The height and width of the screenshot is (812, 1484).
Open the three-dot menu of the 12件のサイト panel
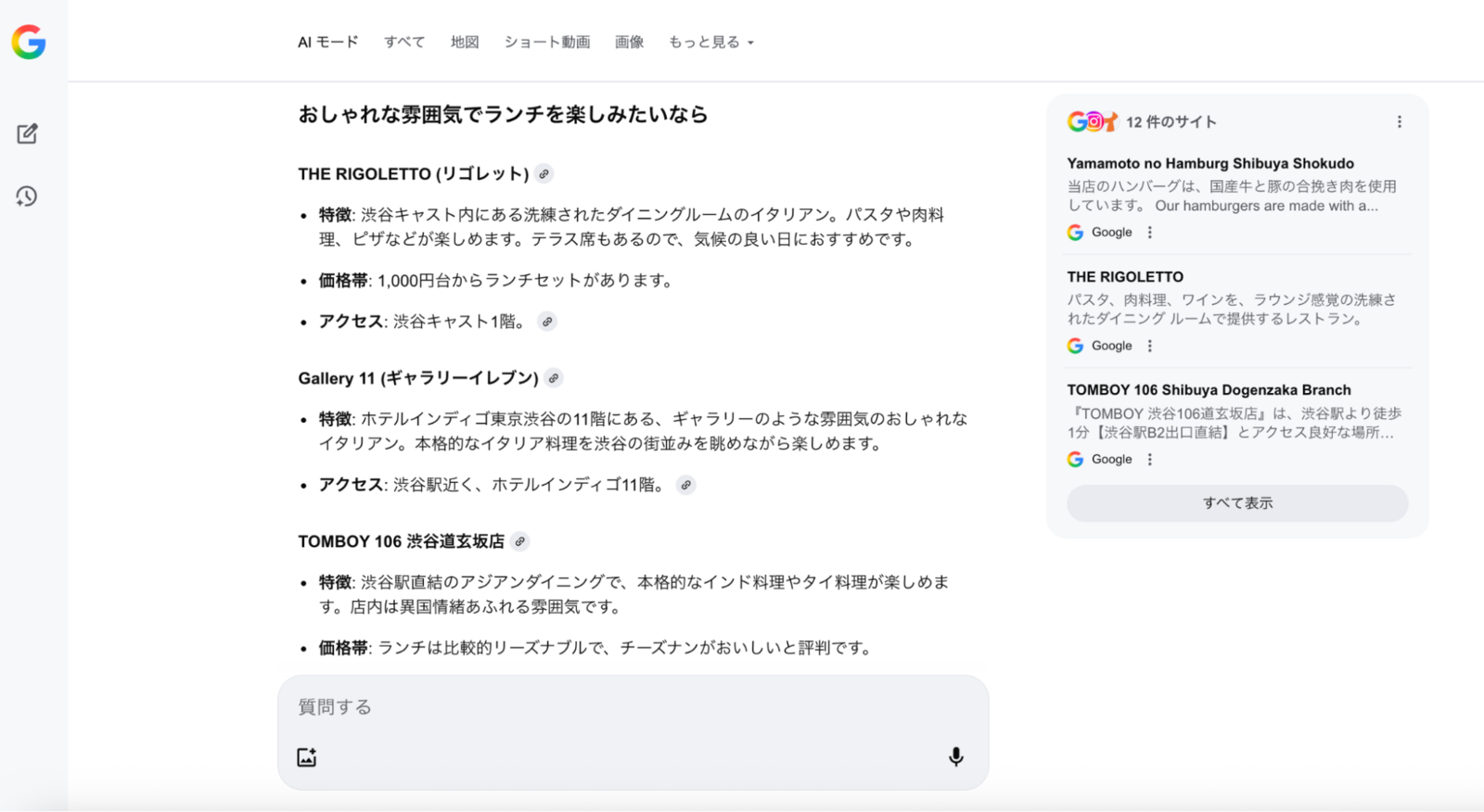(x=1399, y=121)
